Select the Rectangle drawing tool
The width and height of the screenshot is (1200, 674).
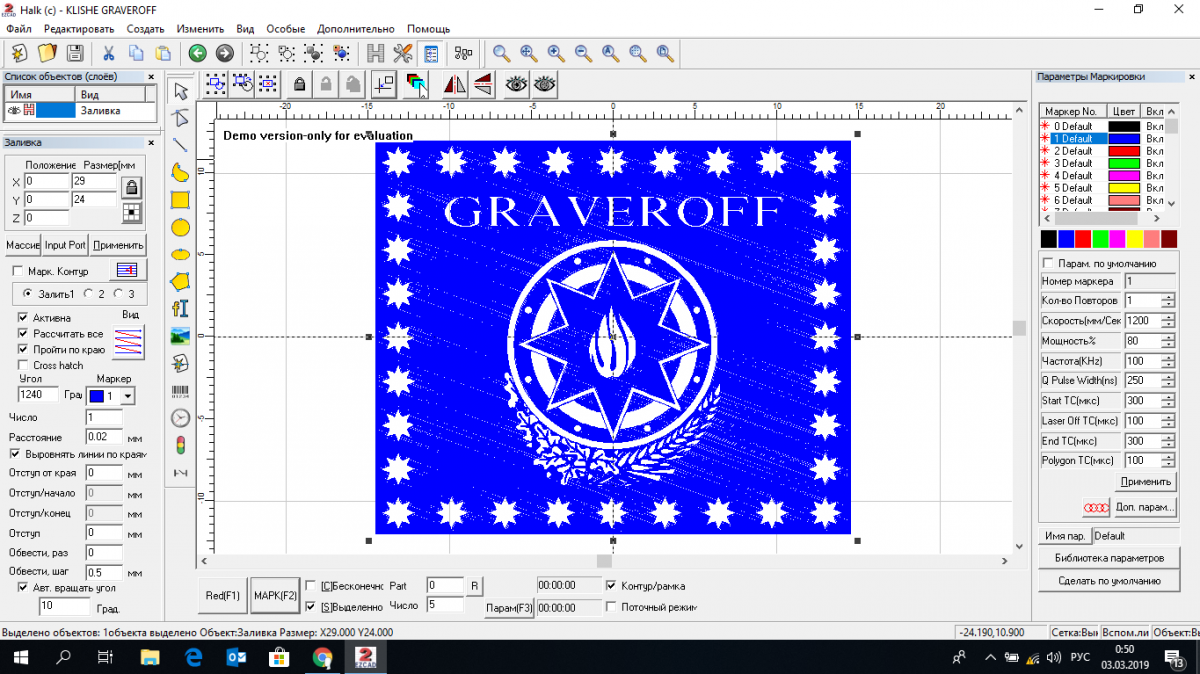click(181, 199)
